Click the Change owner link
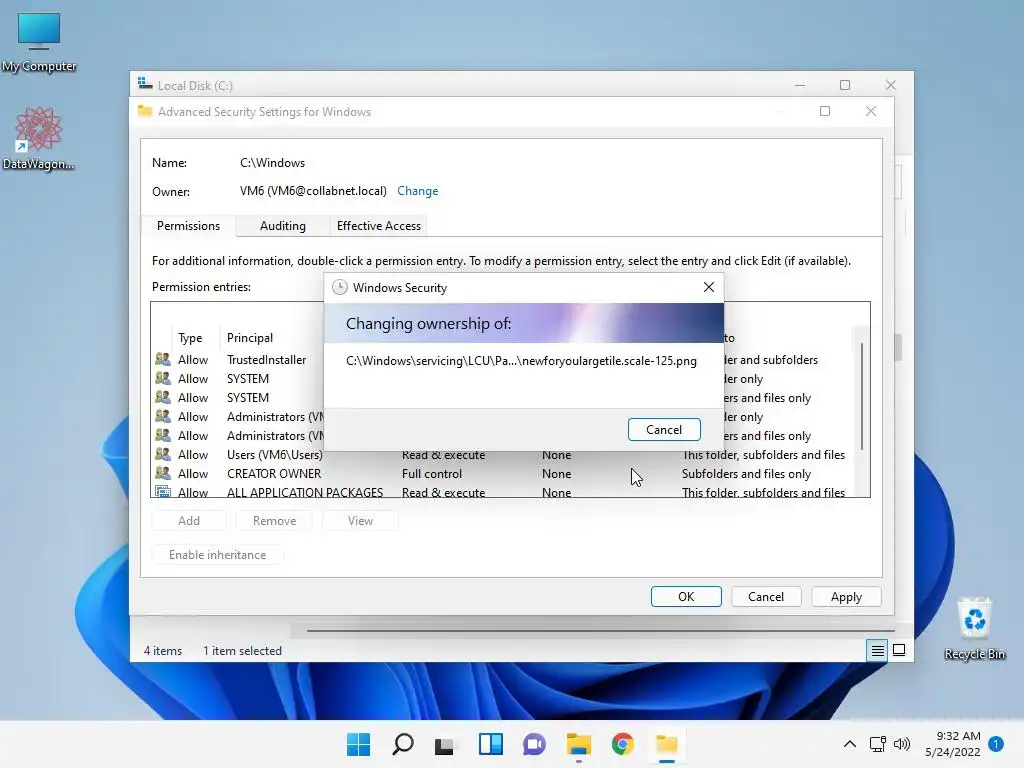 click(x=417, y=191)
